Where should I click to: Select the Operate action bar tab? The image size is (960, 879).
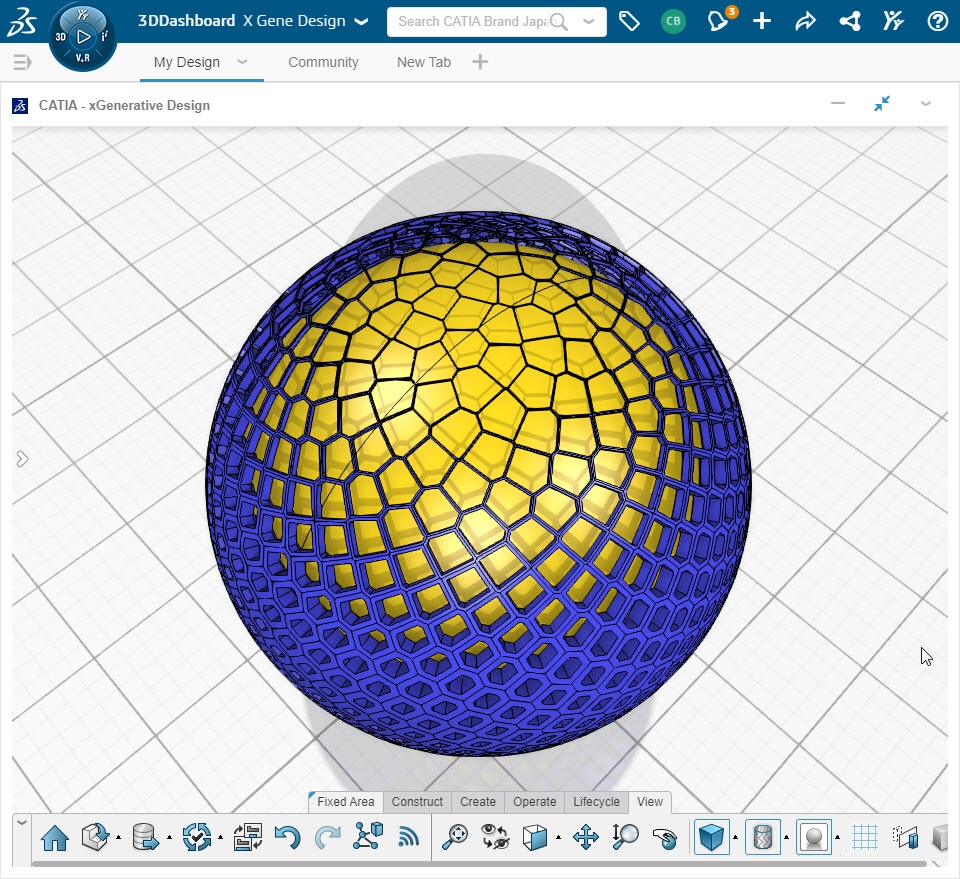coord(534,802)
